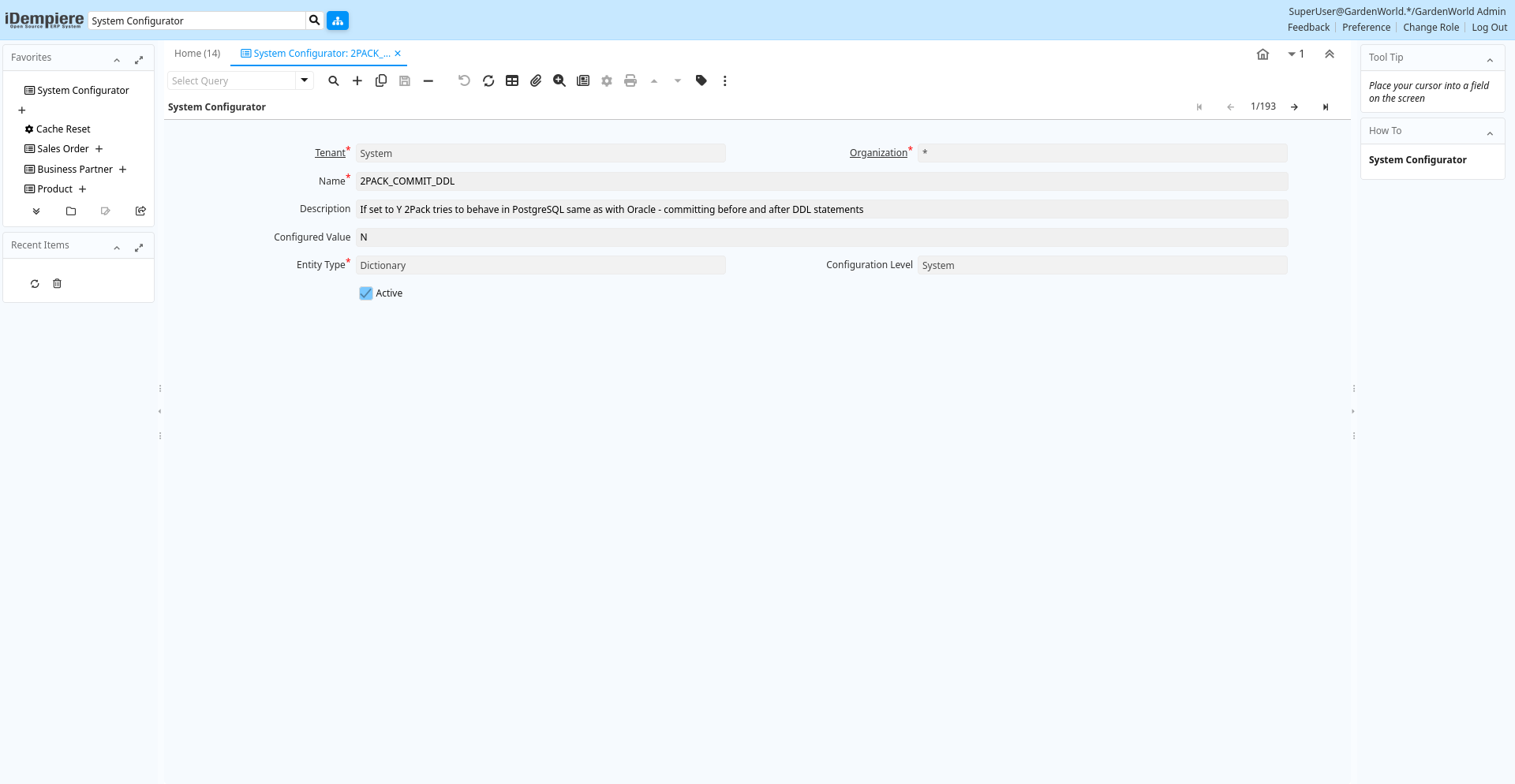Viewport: 1515px width, 784px height.
Task: Switch to the Home (14) tab
Action: tap(197, 54)
